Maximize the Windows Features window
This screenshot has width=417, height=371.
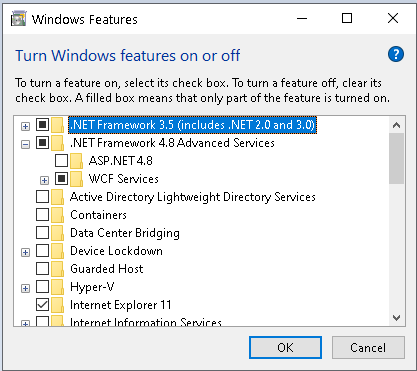pyautogui.click(x=347, y=18)
